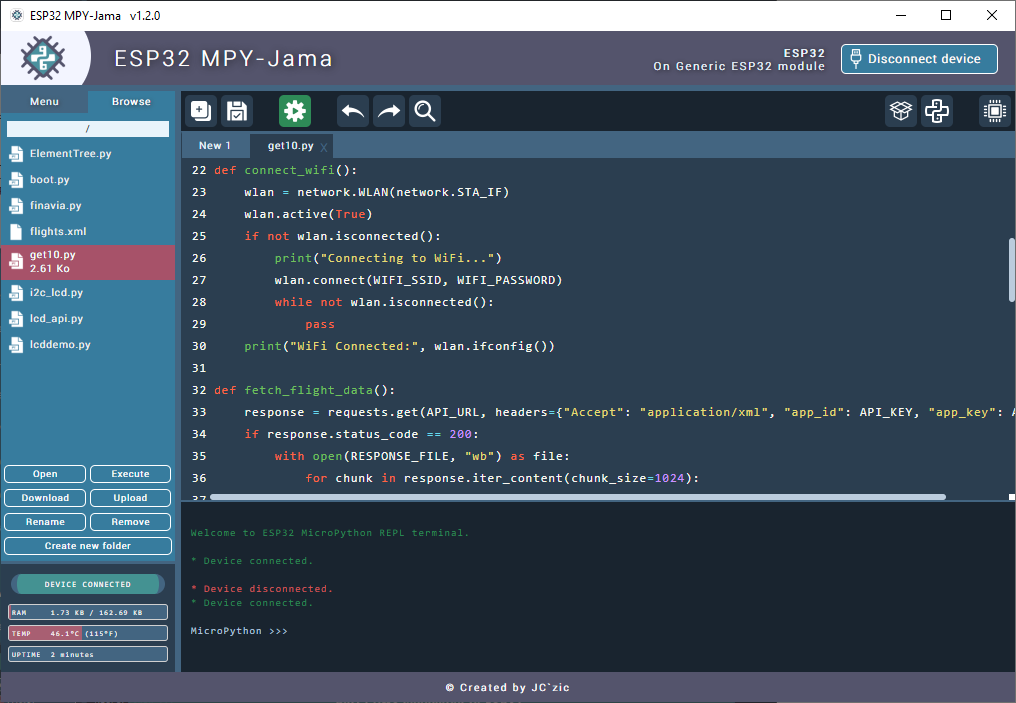Screen dimensions: 1016x703
Task: Save the current file using the floppy disk icon
Action: pos(237,111)
